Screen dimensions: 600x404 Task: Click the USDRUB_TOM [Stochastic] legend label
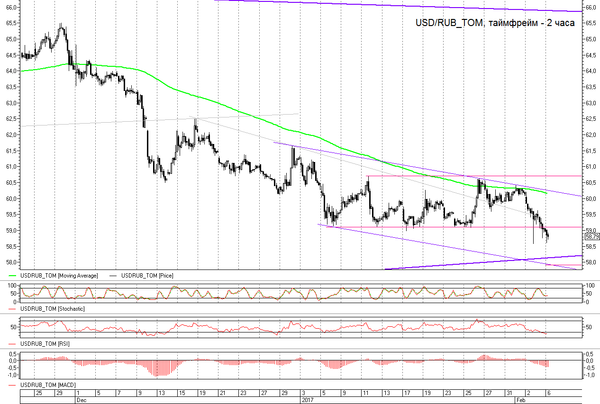[52, 309]
